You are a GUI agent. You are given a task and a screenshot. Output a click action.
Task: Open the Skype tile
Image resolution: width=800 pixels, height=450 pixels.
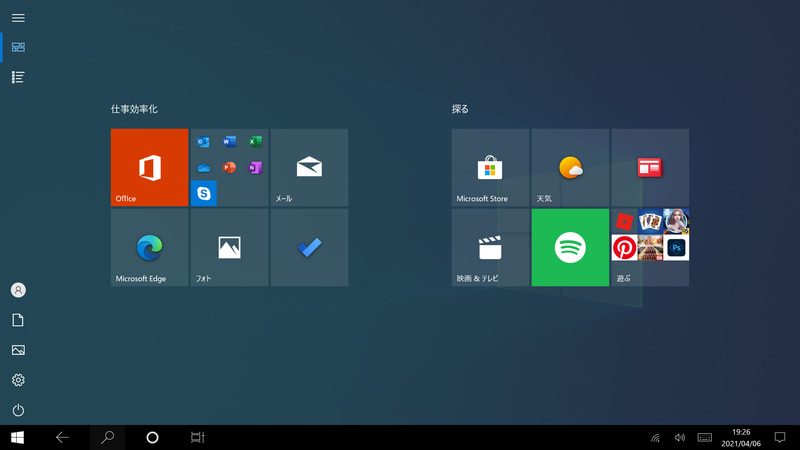tap(204, 193)
